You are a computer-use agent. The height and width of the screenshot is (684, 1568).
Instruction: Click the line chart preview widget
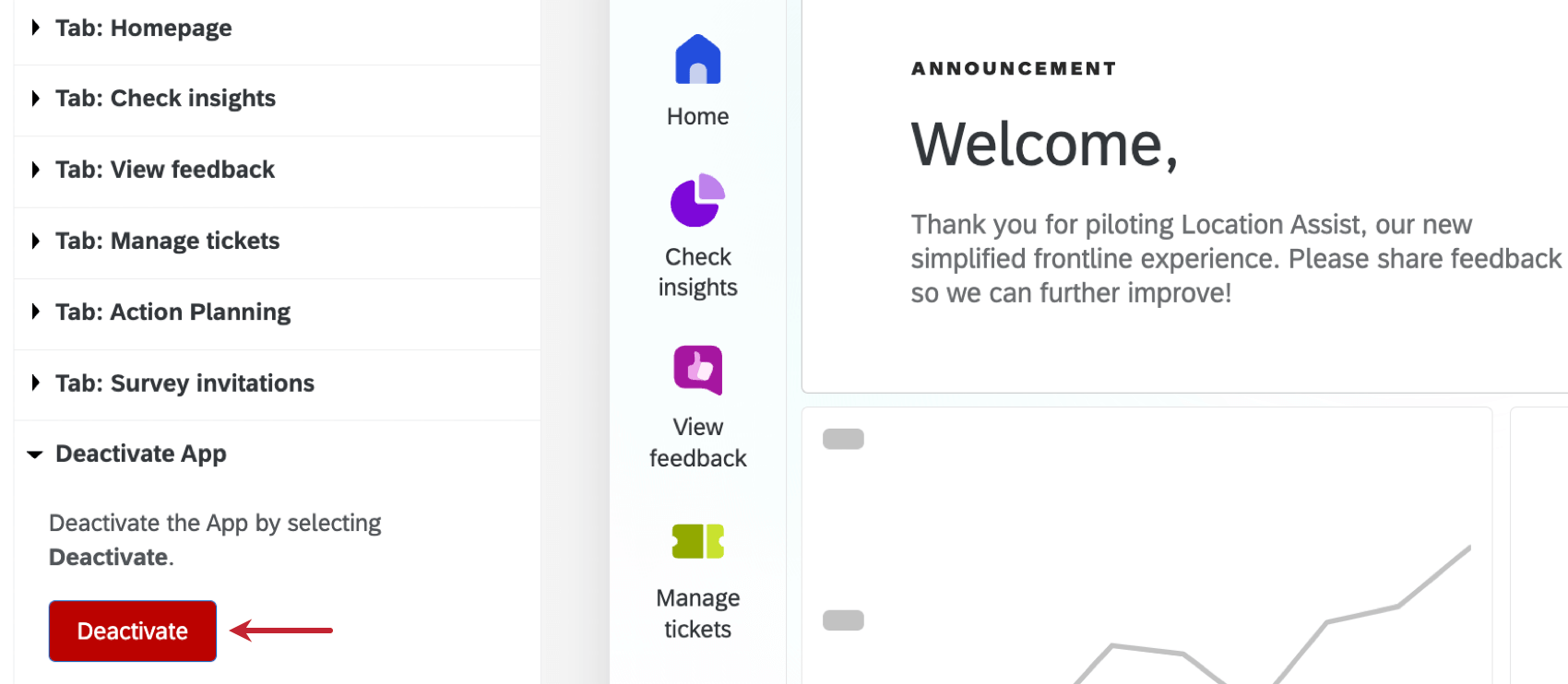click(x=1147, y=546)
